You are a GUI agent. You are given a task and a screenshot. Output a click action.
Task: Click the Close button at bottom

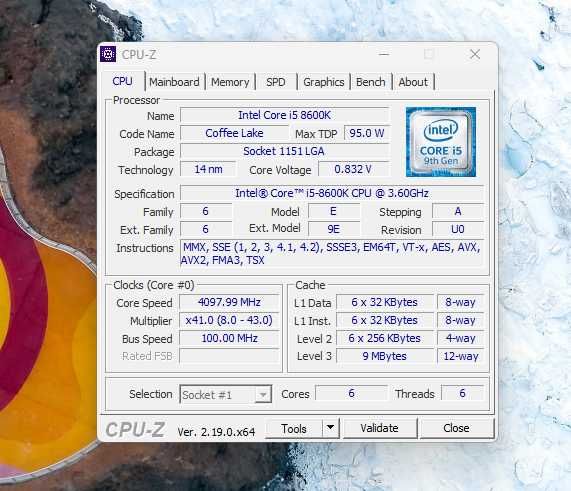(456, 428)
